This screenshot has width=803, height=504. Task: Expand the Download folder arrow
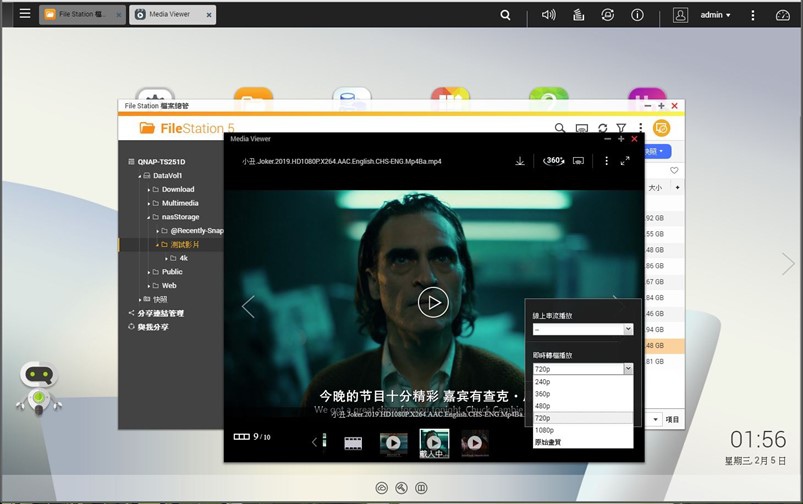149,190
